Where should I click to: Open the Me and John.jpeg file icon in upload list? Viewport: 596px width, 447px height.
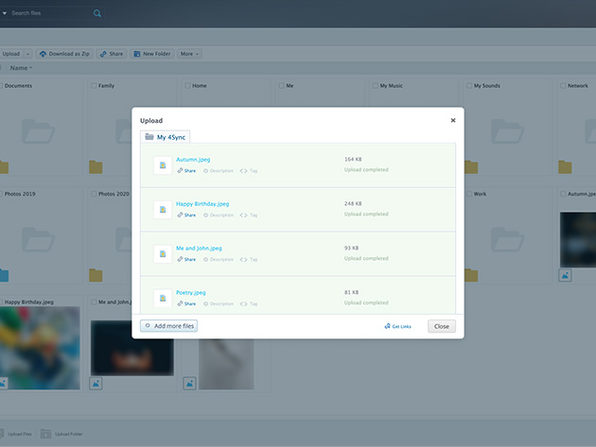[x=163, y=254]
